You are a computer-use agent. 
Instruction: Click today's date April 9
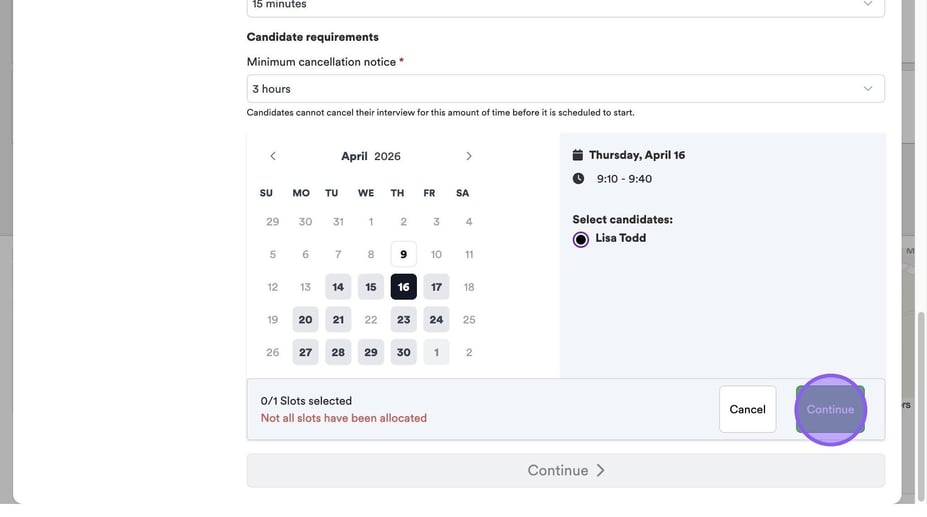[403, 254]
